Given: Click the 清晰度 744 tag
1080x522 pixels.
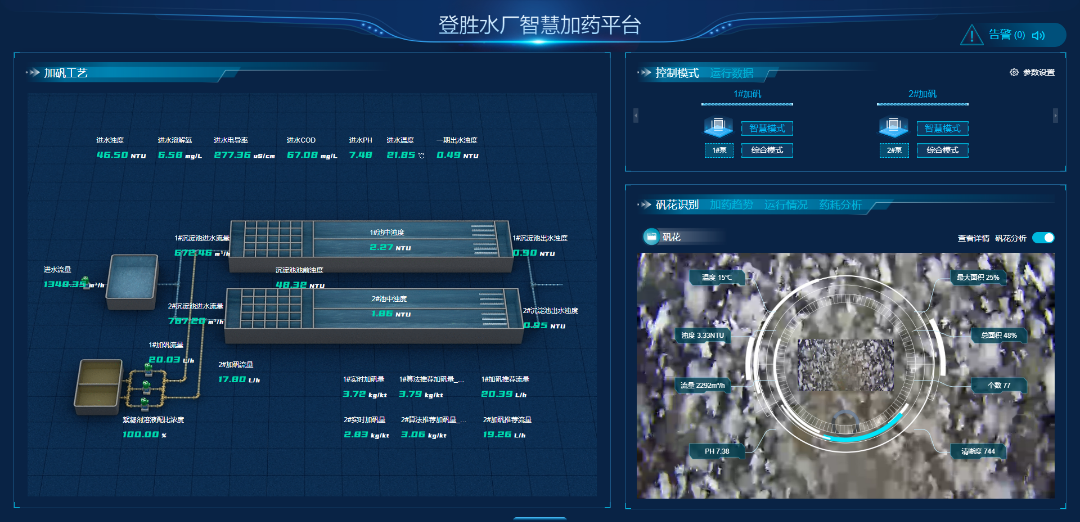Looking at the screenshot, I should point(978,451).
